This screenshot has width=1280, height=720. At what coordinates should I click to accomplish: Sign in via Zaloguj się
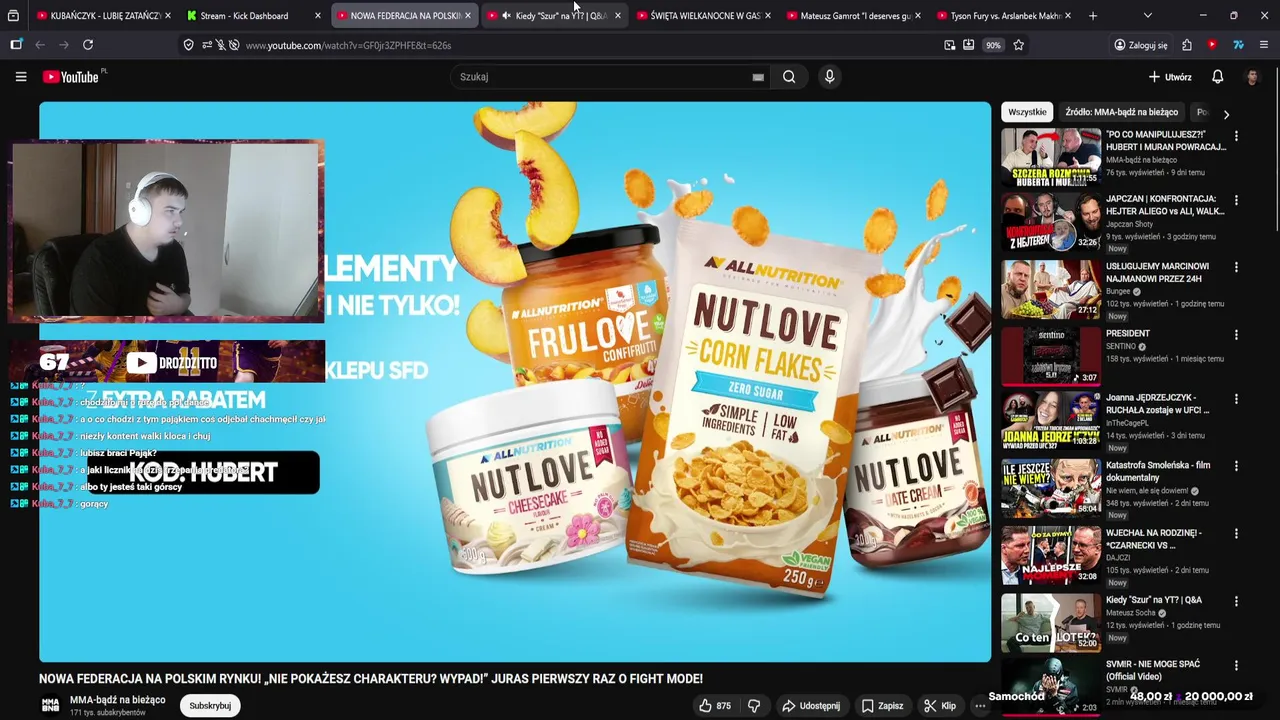point(1140,45)
